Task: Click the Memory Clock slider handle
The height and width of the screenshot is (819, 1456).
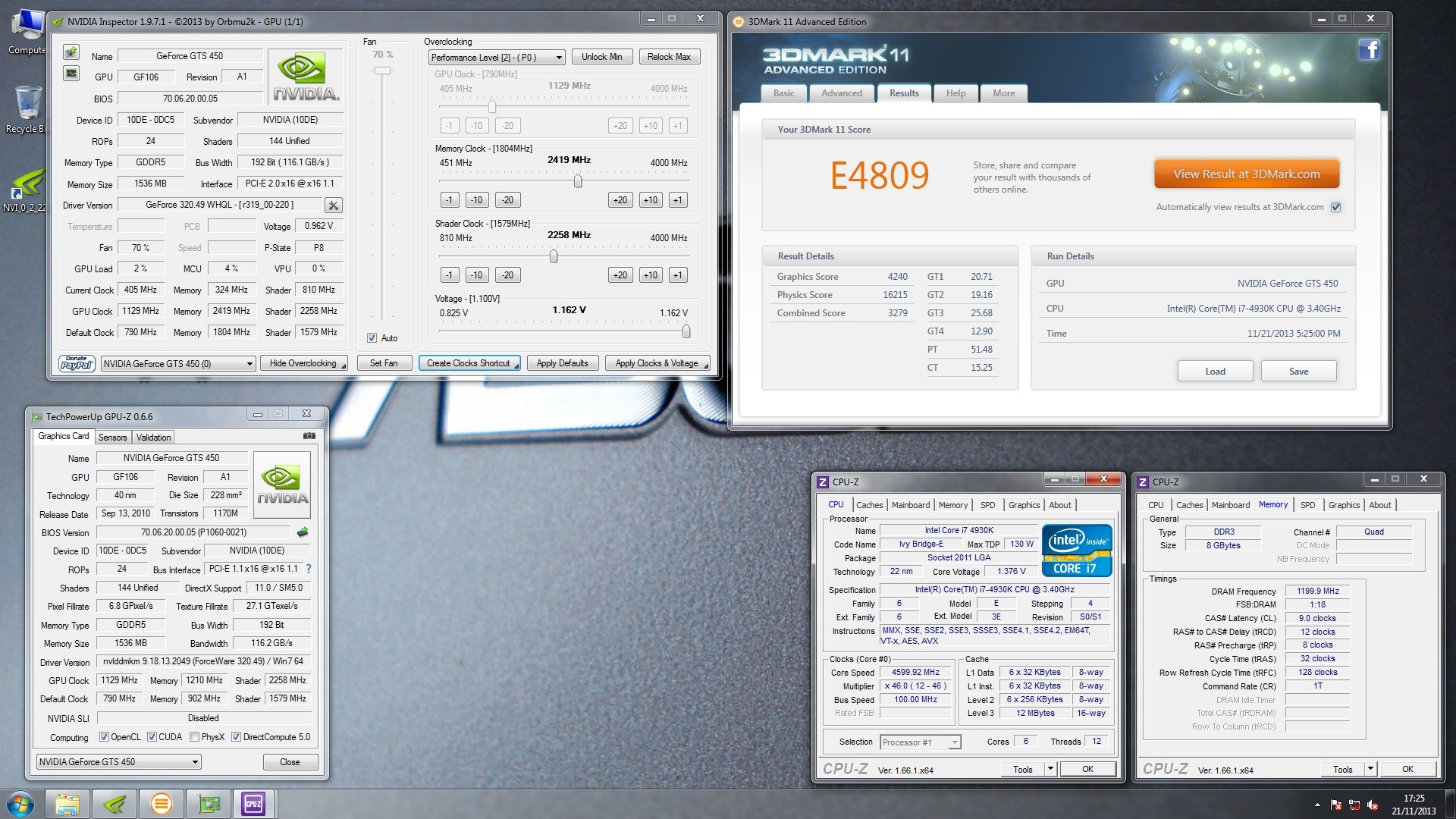Action: click(578, 181)
